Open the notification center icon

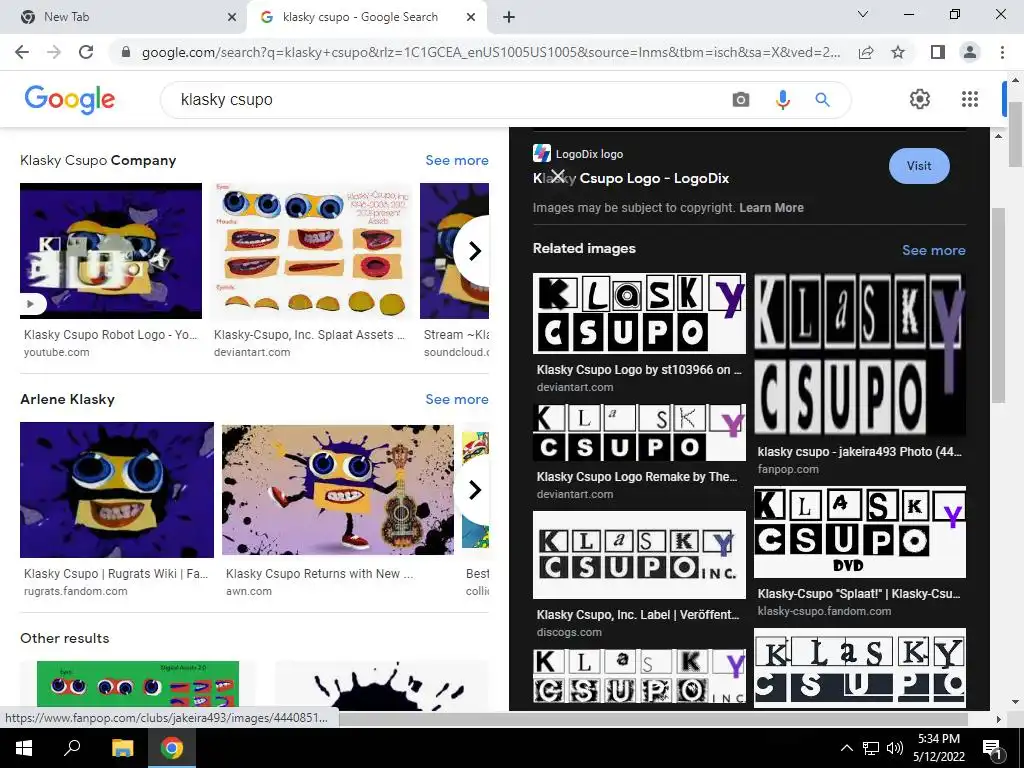992,748
